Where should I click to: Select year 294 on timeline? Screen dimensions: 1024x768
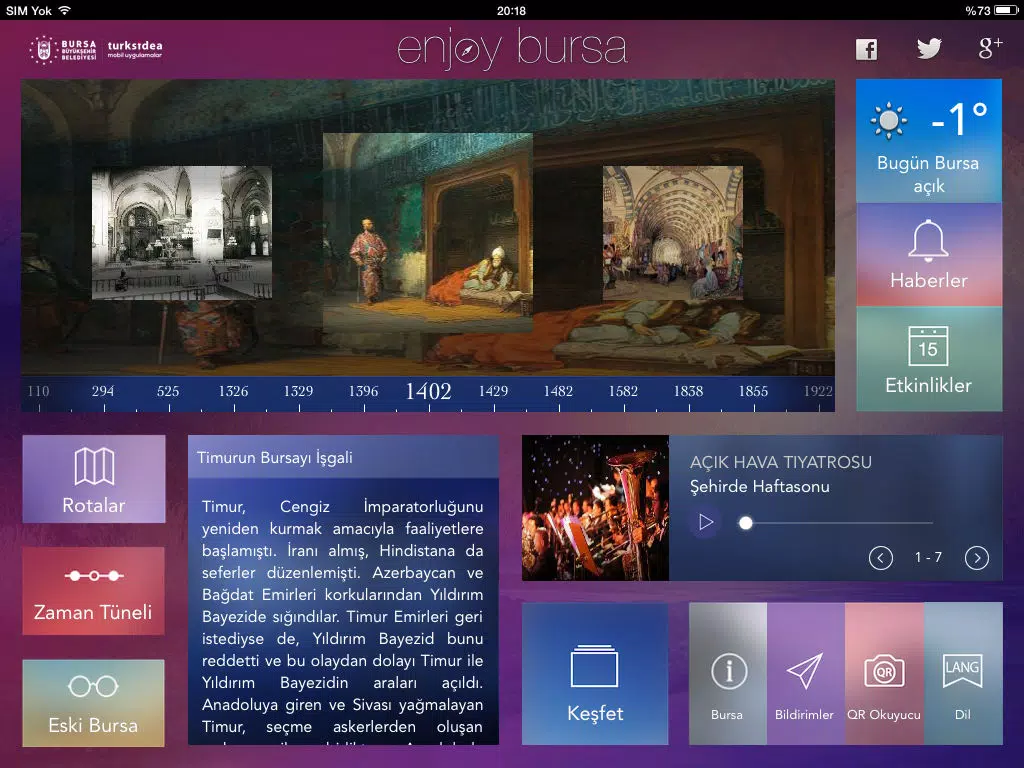pyautogui.click(x=103, y=391)
